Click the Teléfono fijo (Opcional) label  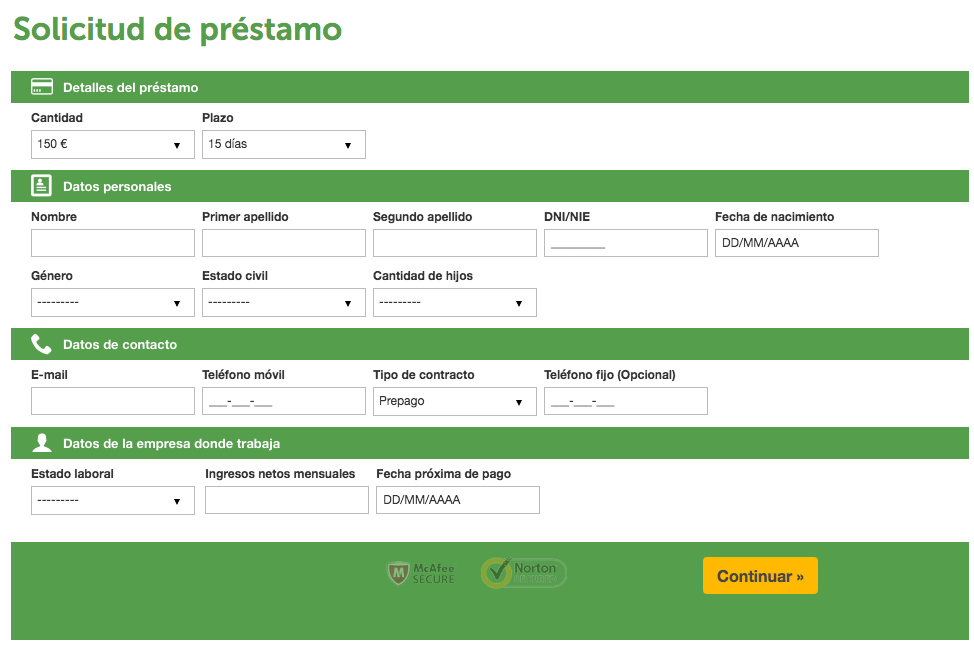point(609,374)
